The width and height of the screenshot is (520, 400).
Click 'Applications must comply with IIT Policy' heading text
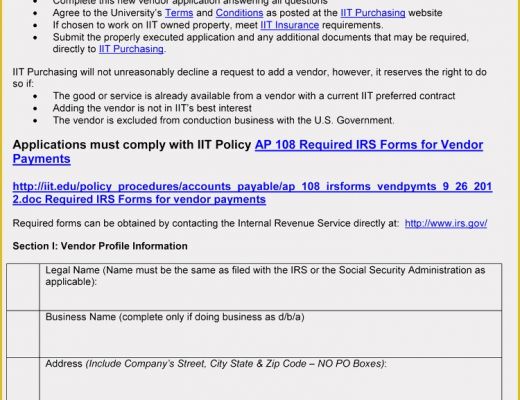pos(132,145)
